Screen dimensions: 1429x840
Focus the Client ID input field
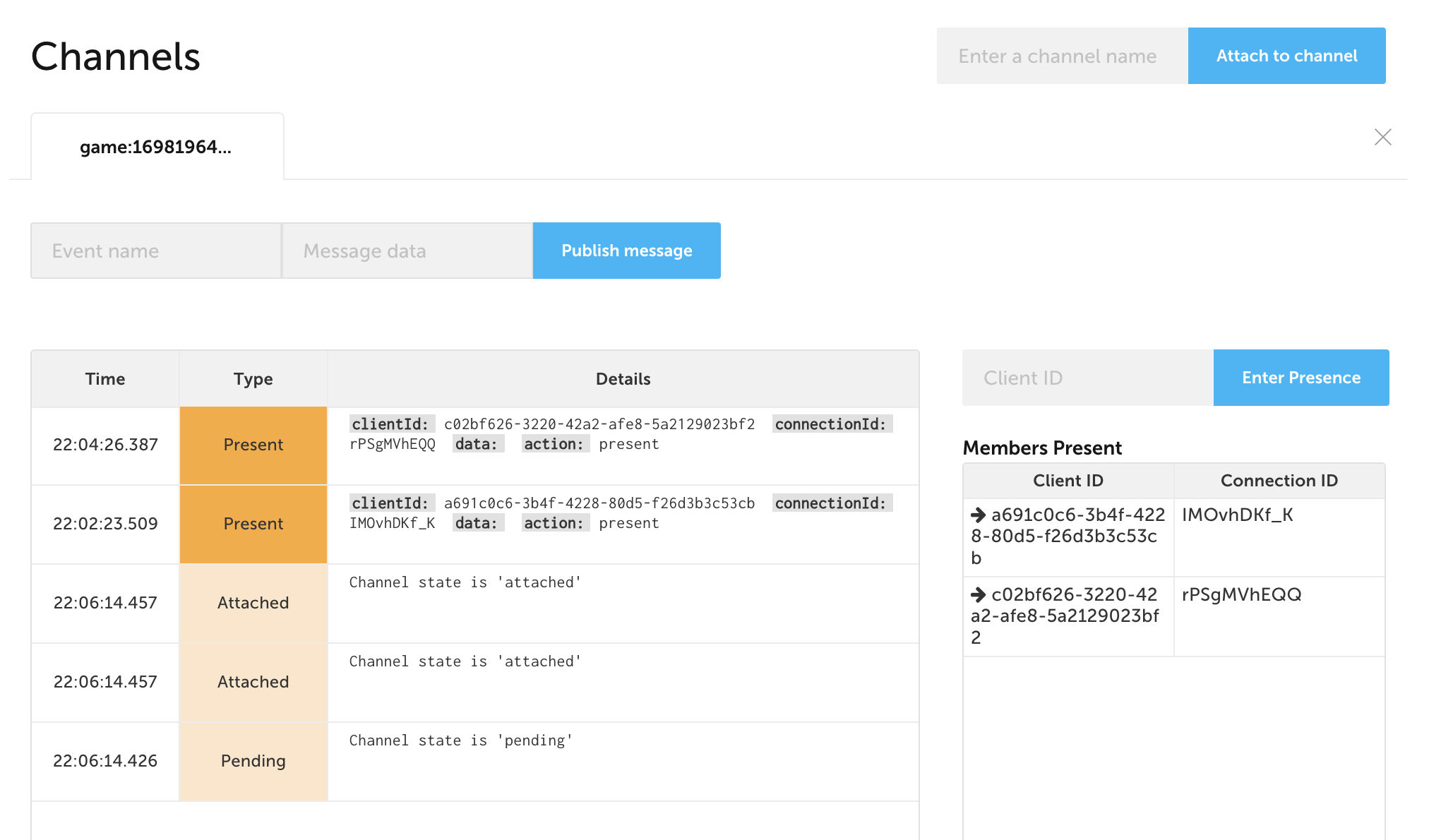pyautogui.click(x=1087, y=378)
